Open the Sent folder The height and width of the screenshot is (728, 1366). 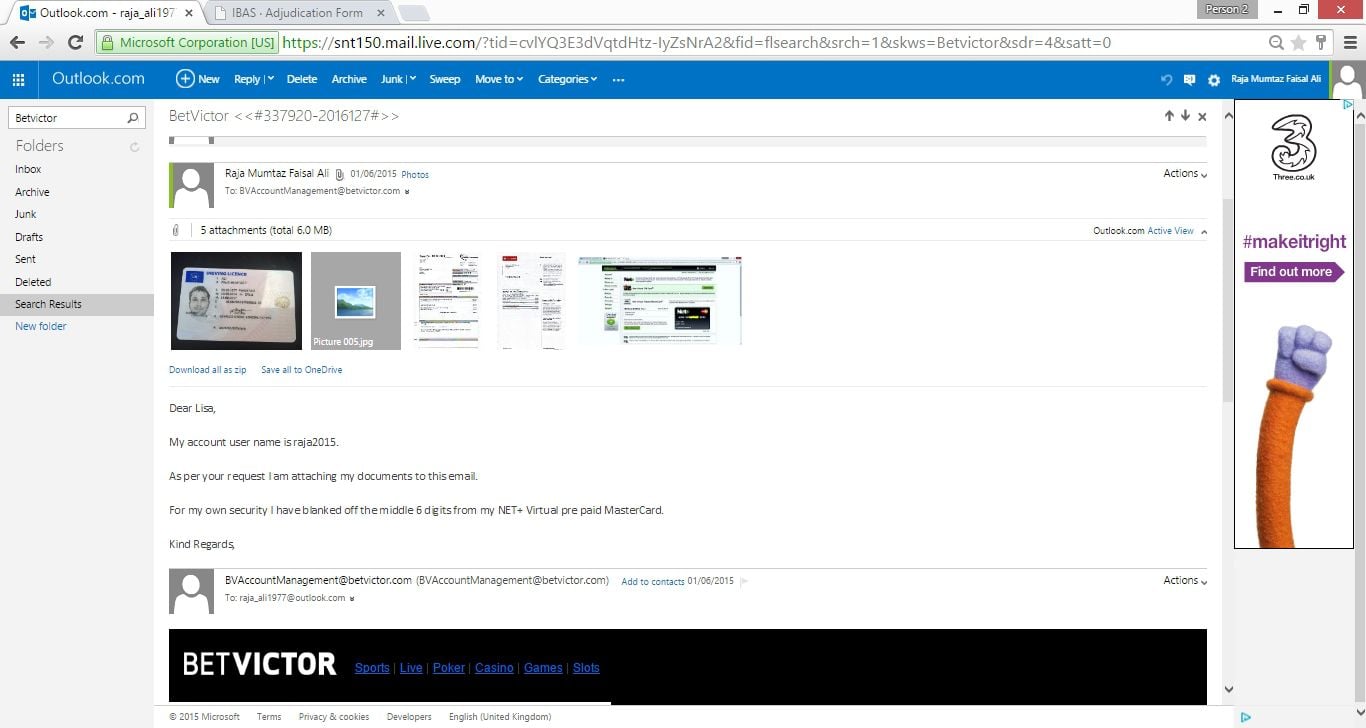click(x=25, y=259)
